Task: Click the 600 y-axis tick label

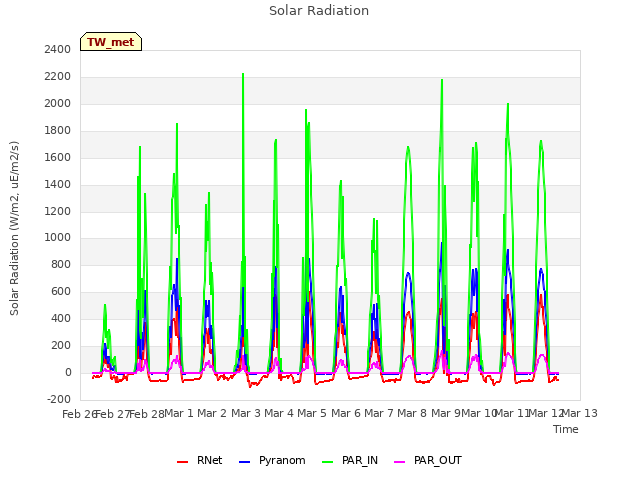Action: [x=62, y=291]
